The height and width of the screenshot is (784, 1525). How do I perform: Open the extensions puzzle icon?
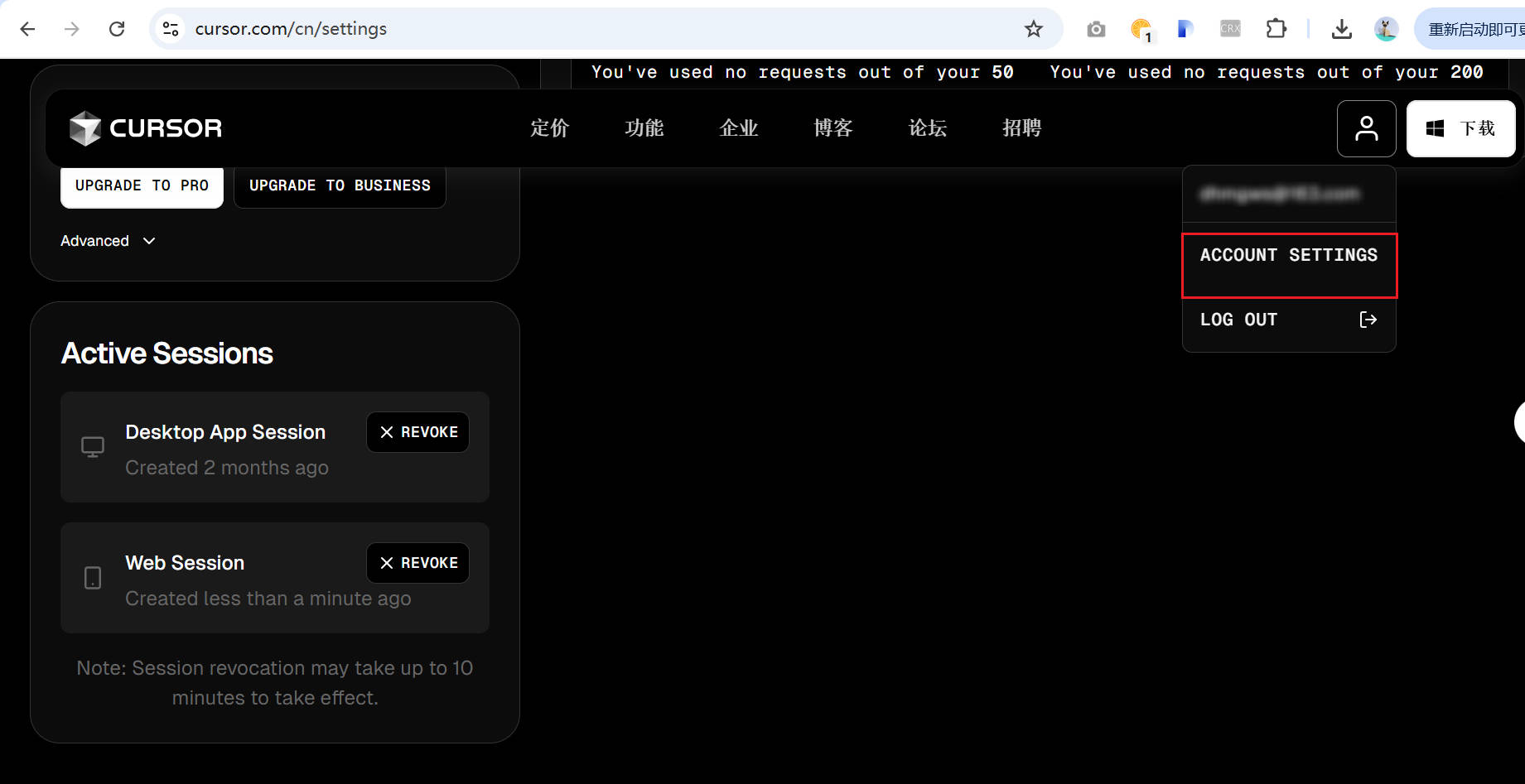(1276, 29)
